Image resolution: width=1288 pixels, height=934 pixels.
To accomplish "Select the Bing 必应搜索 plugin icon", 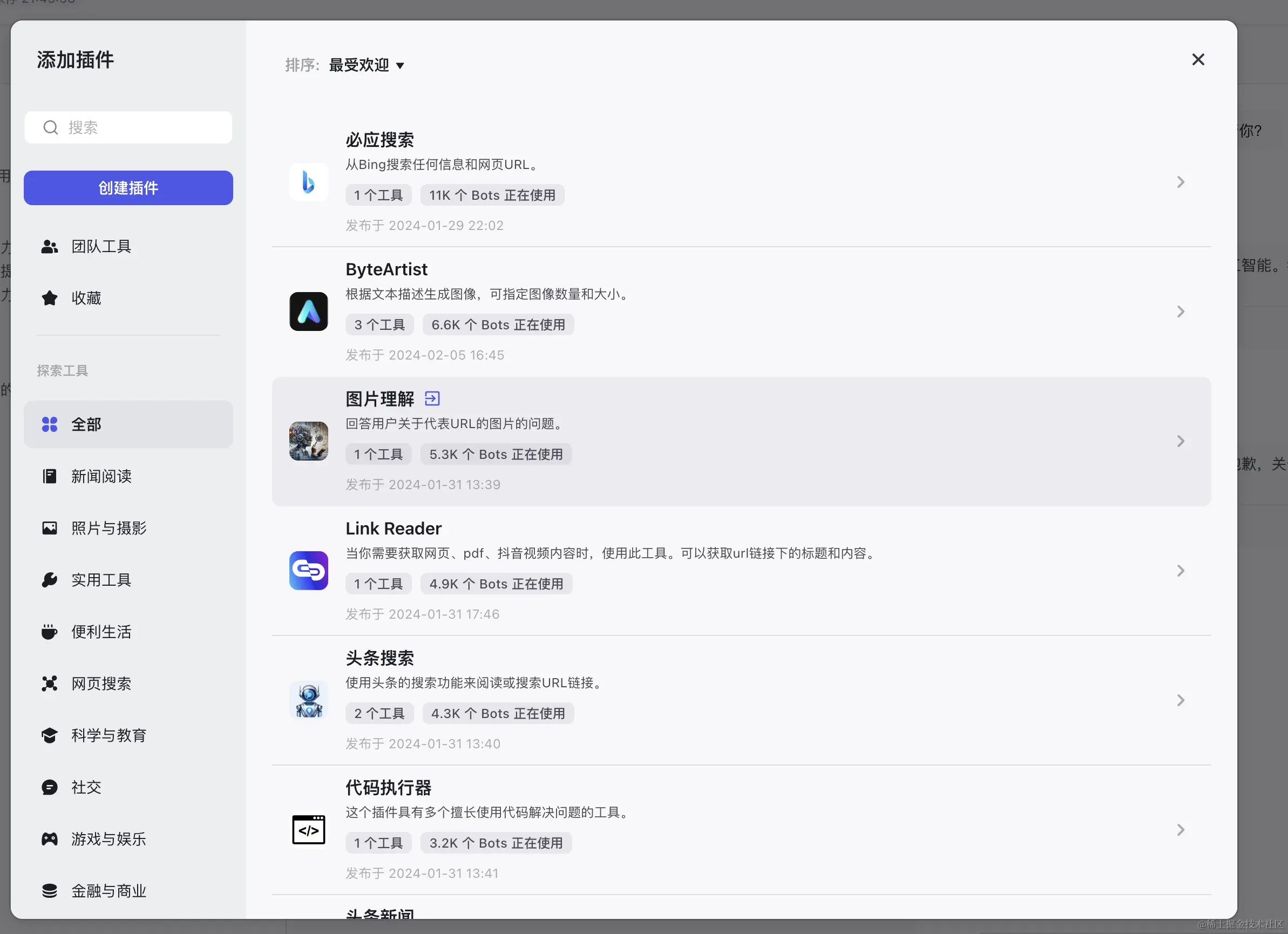I will [x=308, y=182].
